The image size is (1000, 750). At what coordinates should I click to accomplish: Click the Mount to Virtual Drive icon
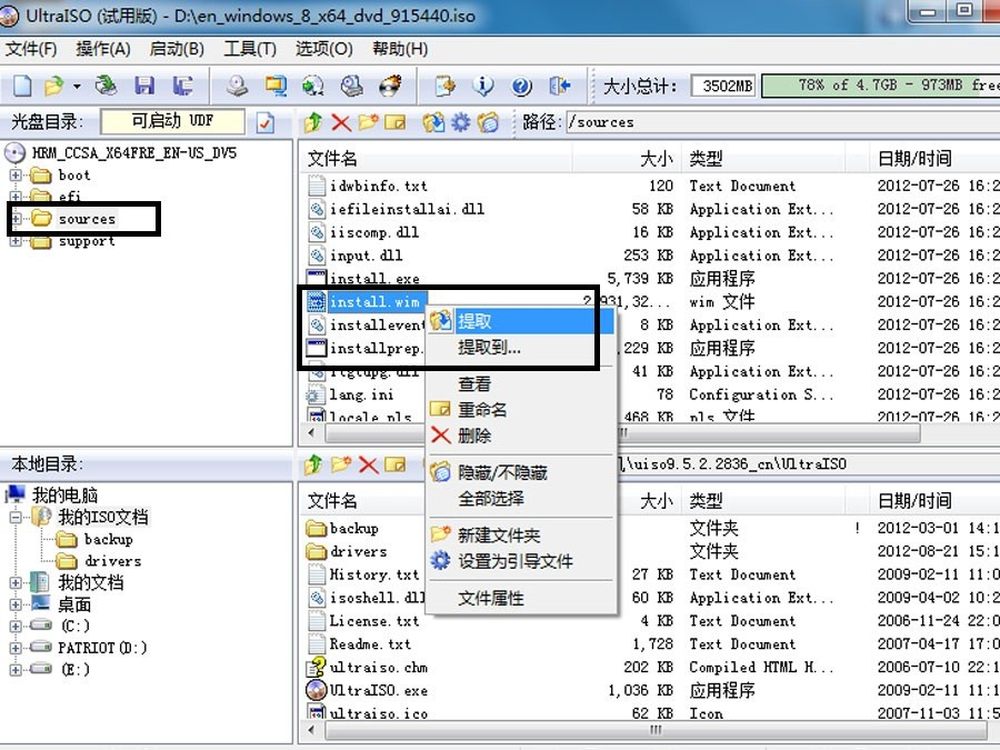[x=351, y=85]
